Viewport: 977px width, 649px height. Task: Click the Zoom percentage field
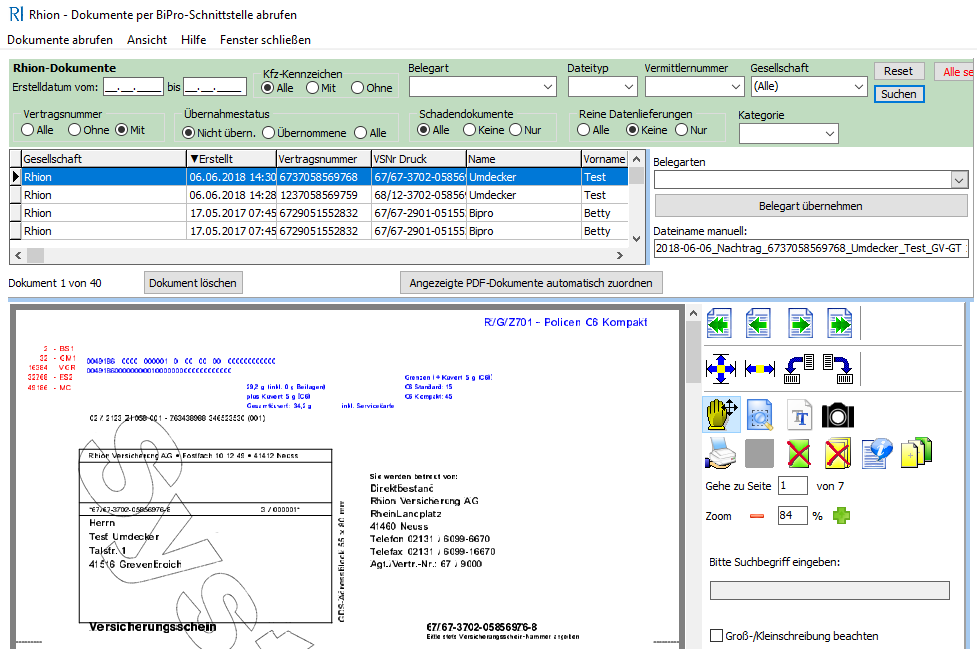(x=793, y=516)
